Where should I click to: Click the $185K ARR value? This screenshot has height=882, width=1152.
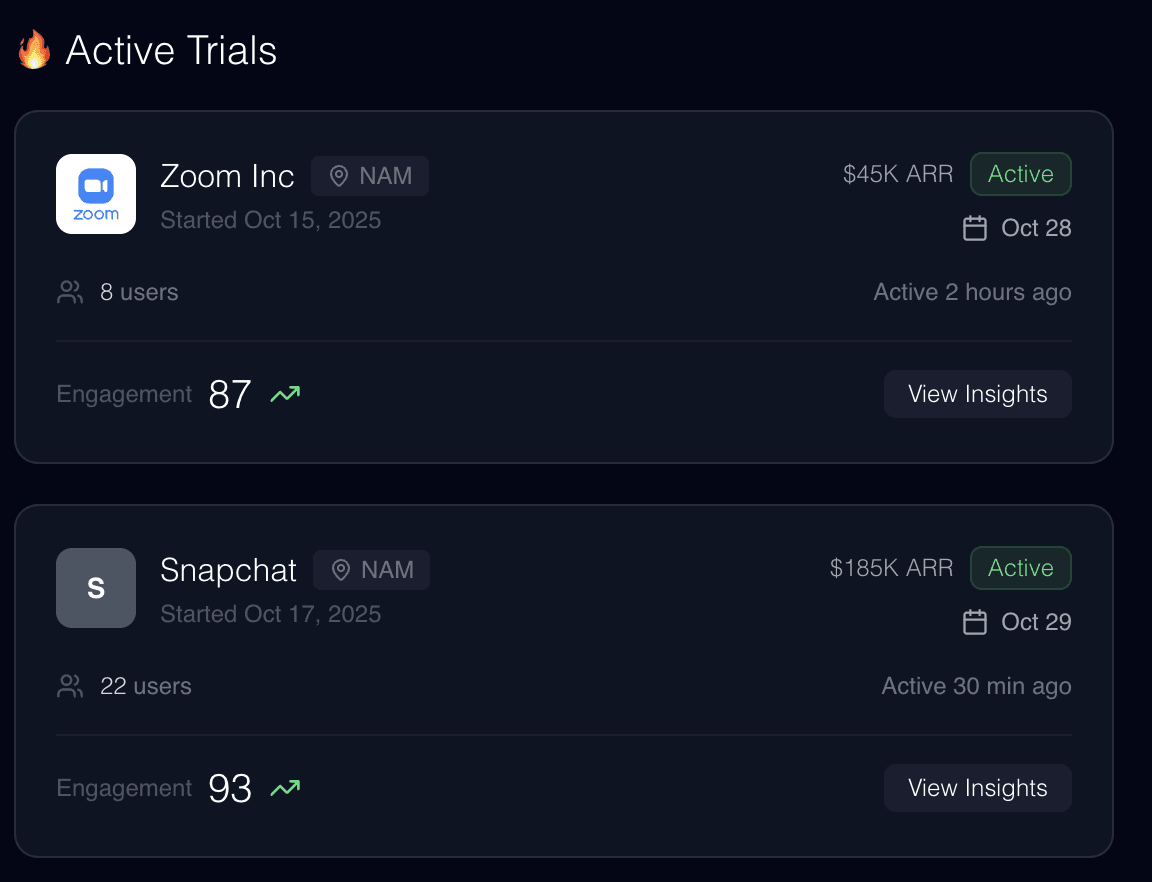pyautogui.click(x=891, y=568)
